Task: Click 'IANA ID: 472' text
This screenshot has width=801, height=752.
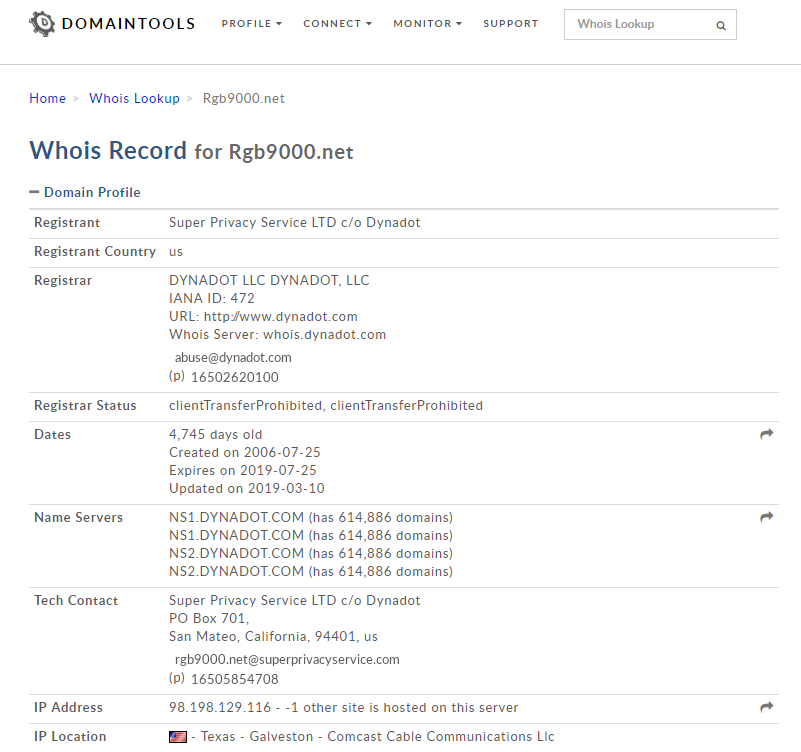Action: coord(211,298)
